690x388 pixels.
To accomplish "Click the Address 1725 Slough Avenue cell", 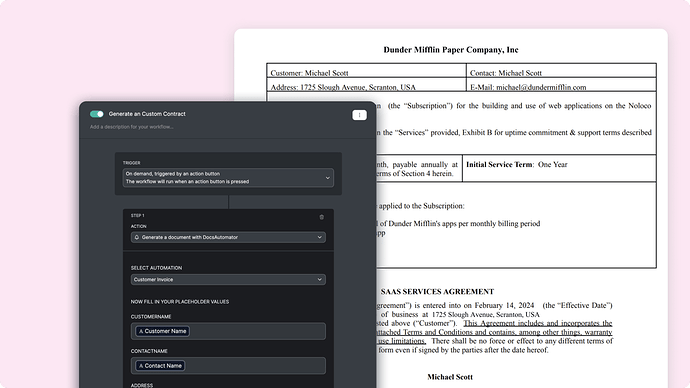I will (366, 85).
